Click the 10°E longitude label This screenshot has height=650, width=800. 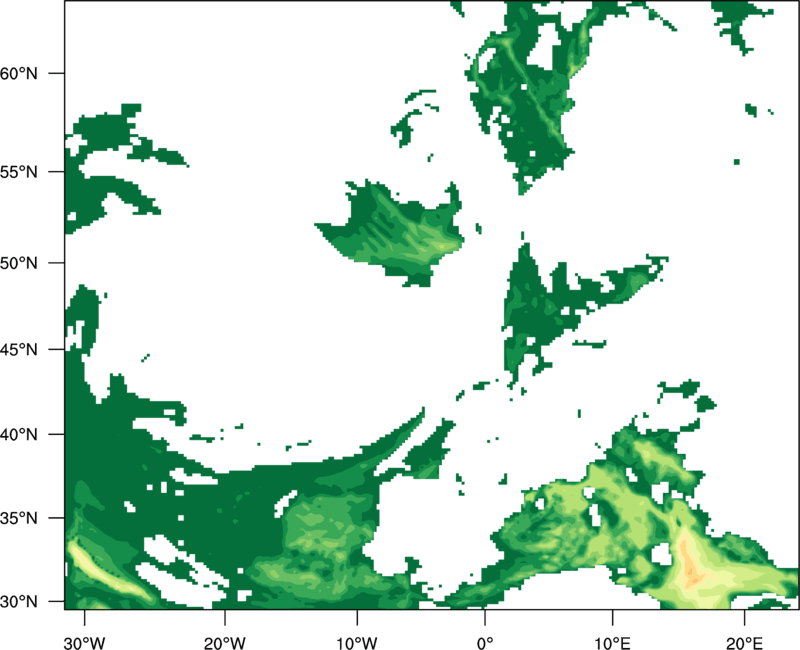(613, 643)
